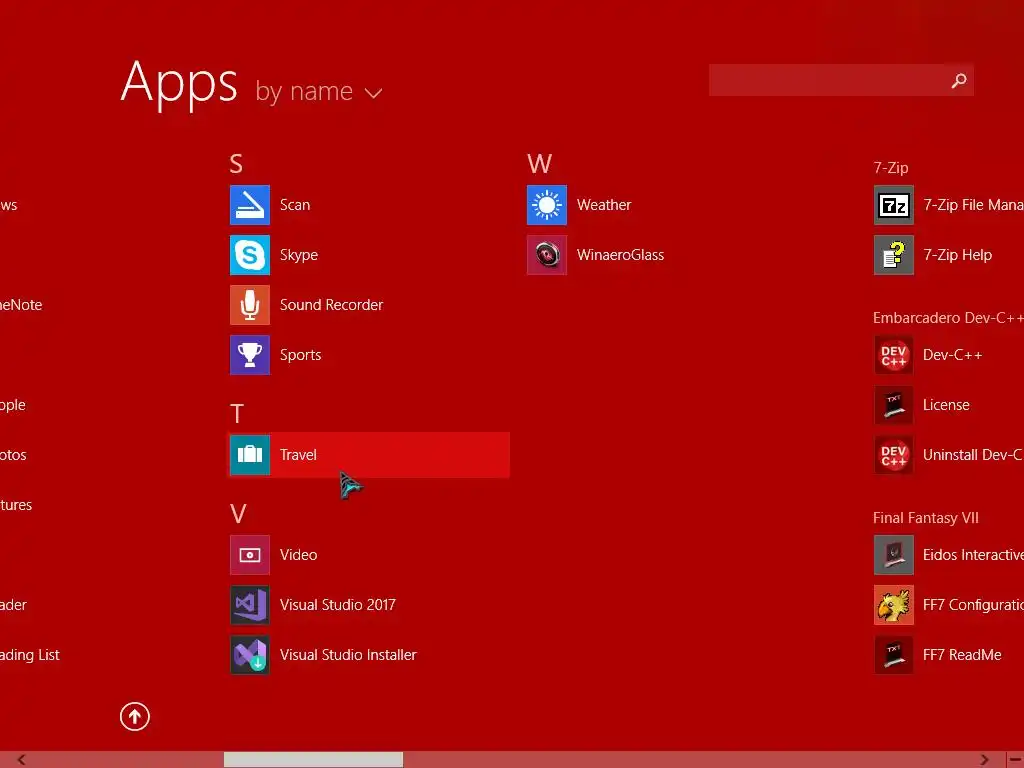Click the scrollbar left arrow
The width and height of the screenshot is (1024, 768).
21,760
